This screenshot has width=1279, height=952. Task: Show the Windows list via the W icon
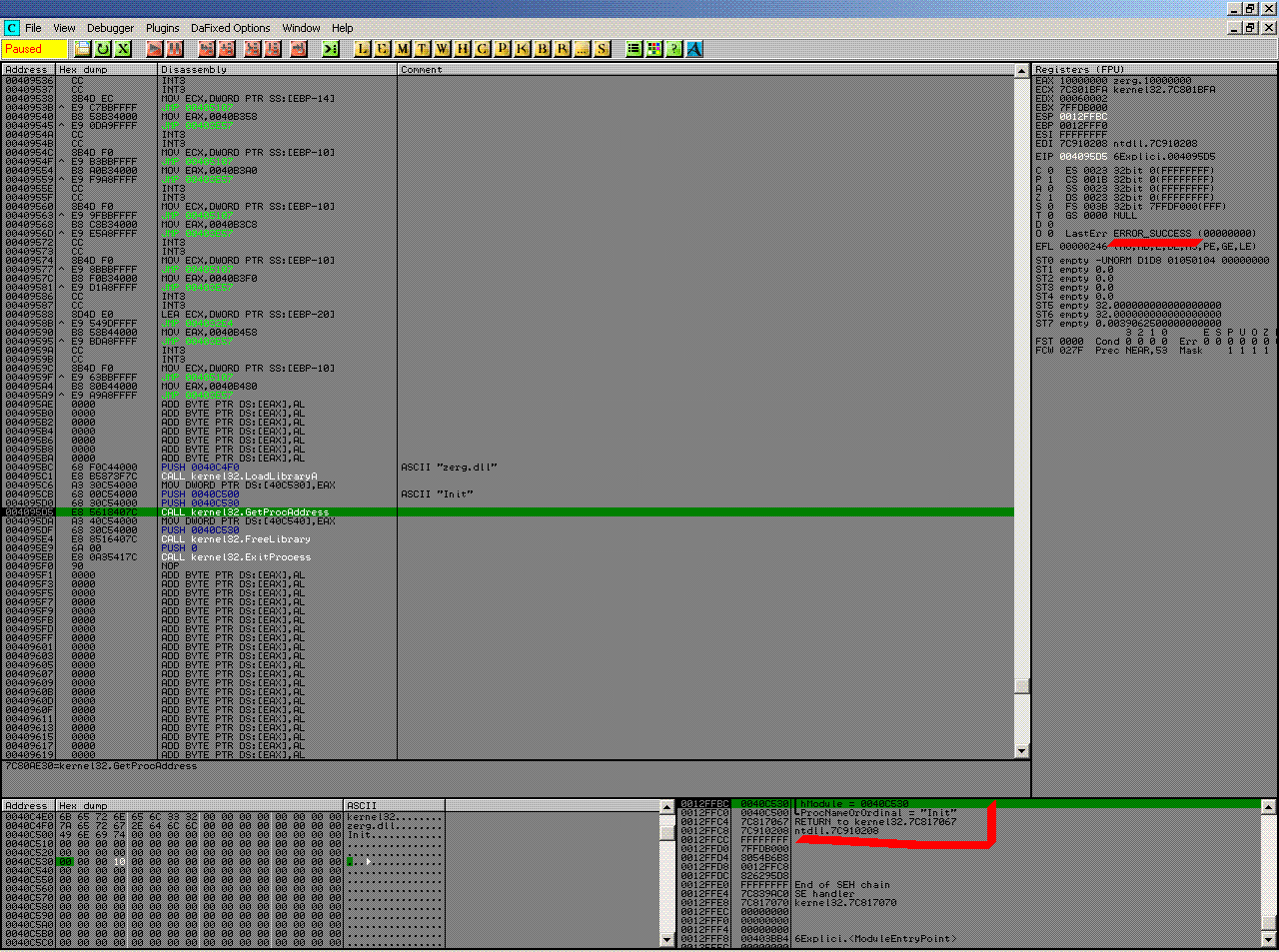(x=443, y=48)
